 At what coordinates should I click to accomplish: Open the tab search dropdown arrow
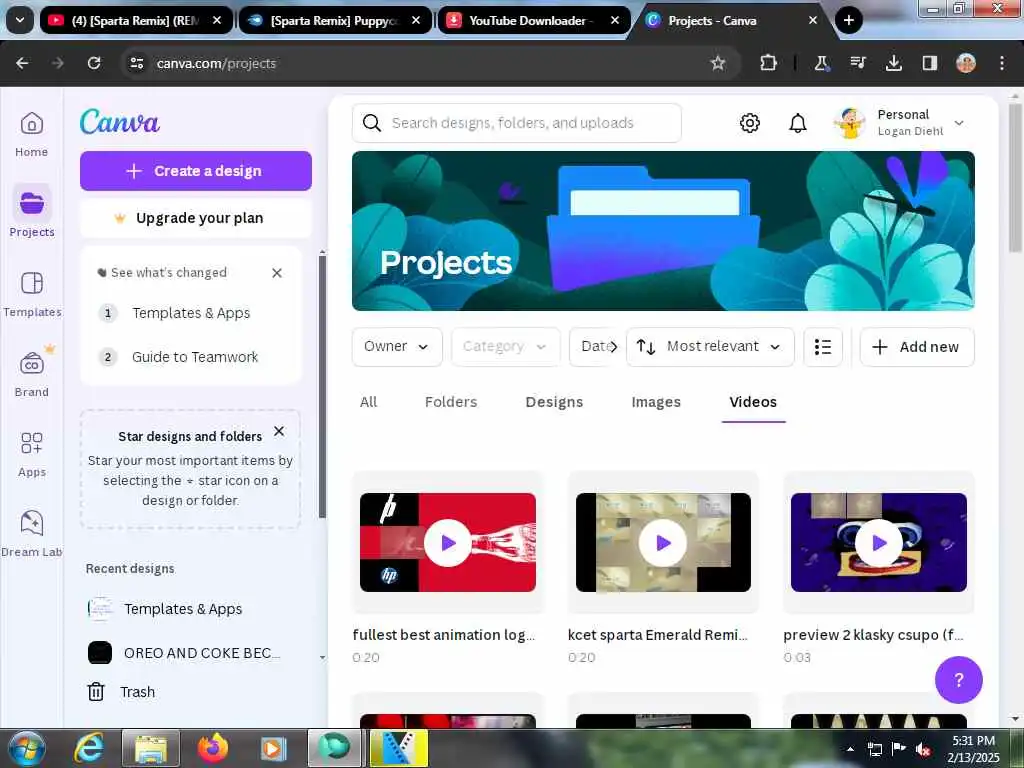click(x=20, y=20)
